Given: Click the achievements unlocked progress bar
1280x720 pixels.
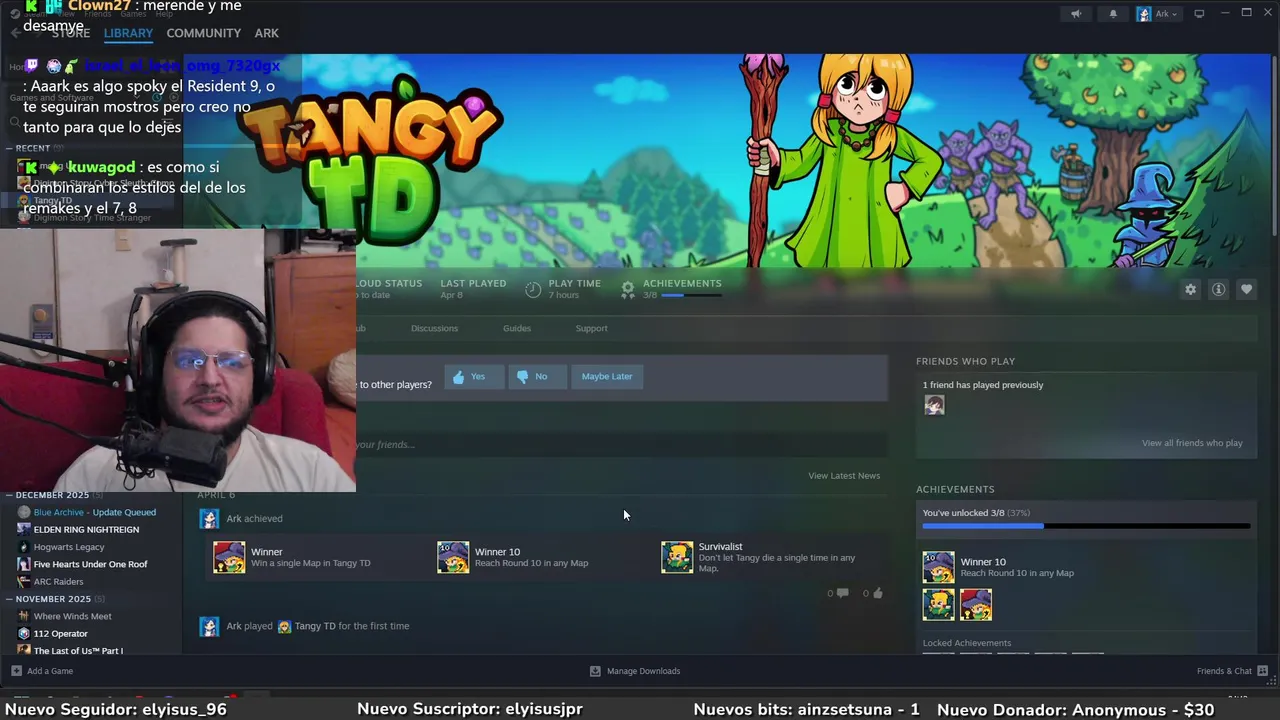Looking at the screenshot, I should coord(1086,526).
